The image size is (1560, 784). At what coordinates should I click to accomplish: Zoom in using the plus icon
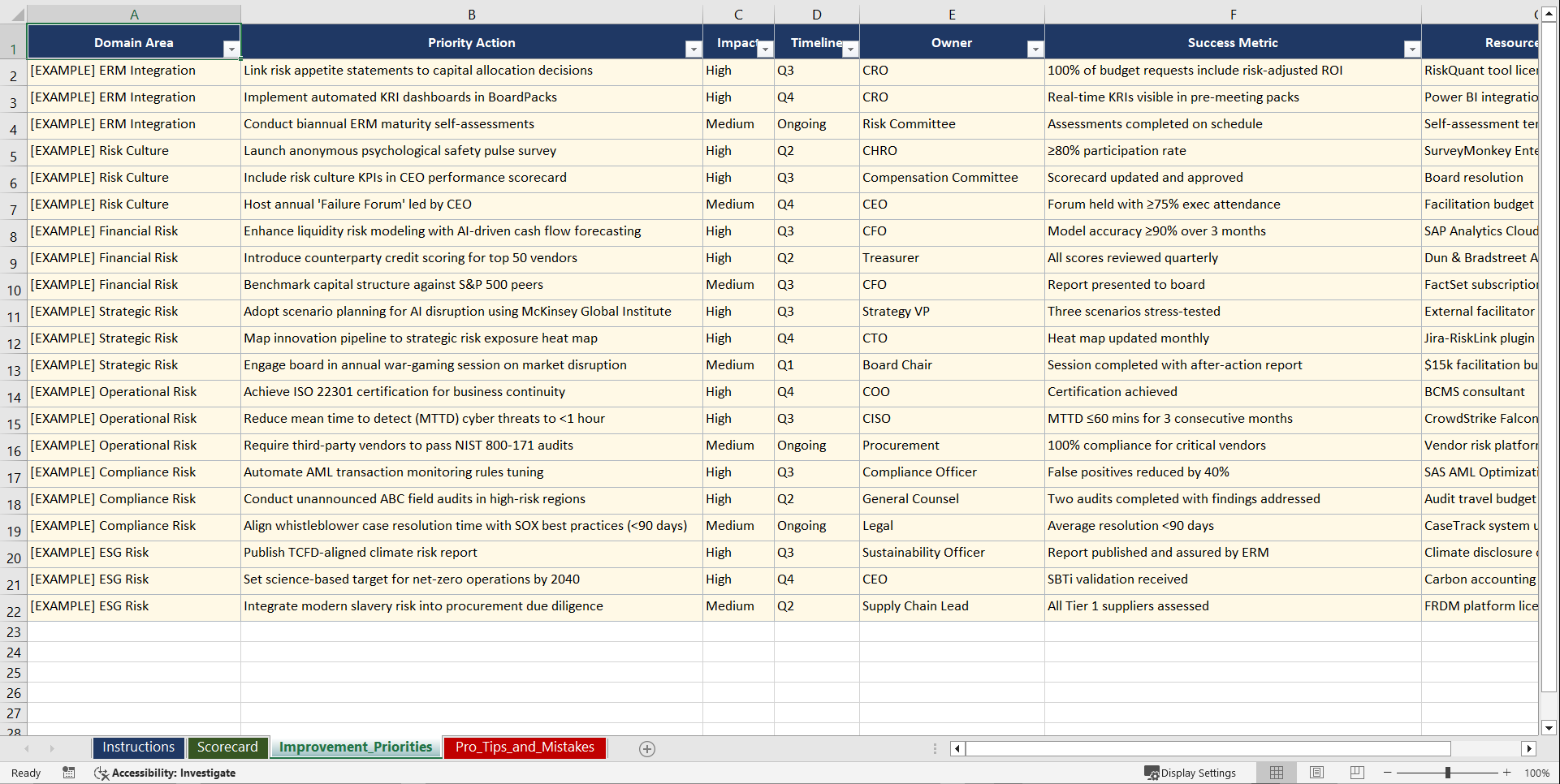tap(1507, 773)
